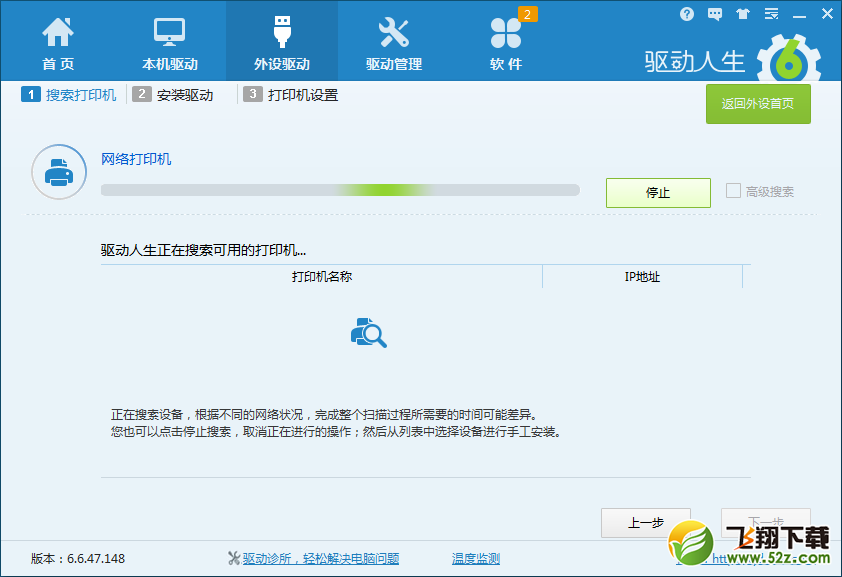Close the 驱动人生 window
842x577 pixels.
point(827,14)
